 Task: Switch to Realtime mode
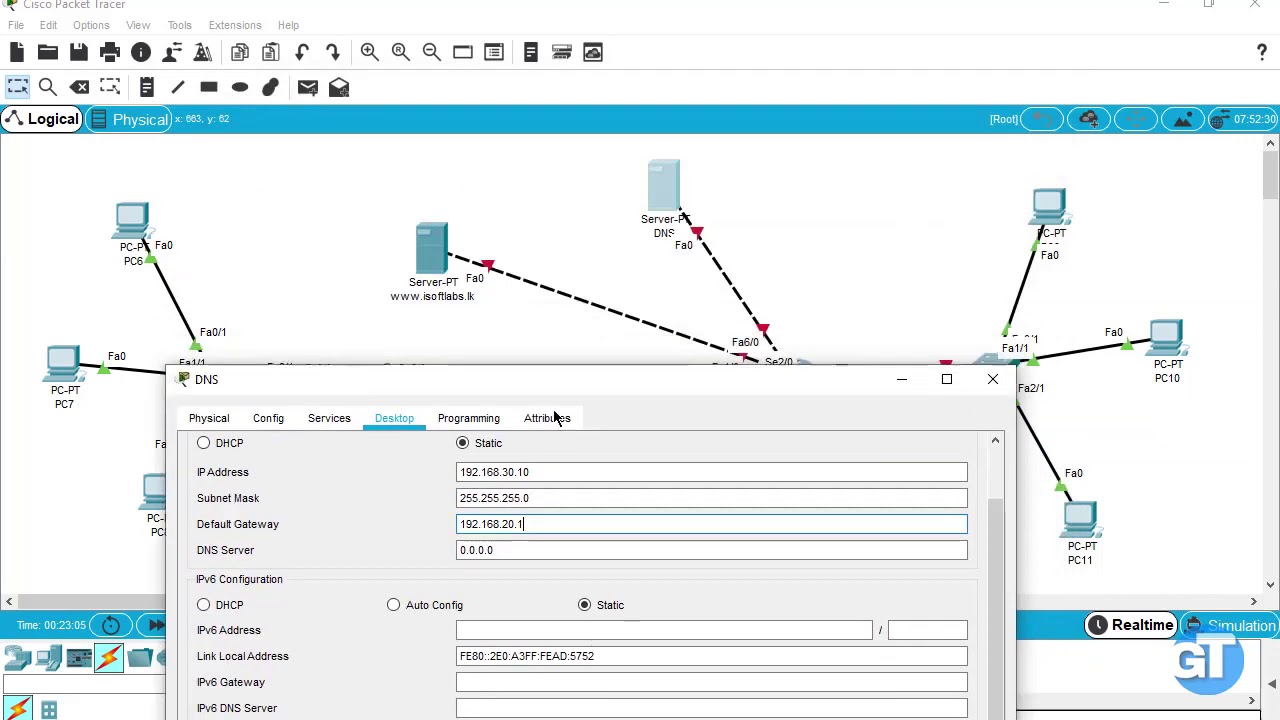click(1131, 625)
